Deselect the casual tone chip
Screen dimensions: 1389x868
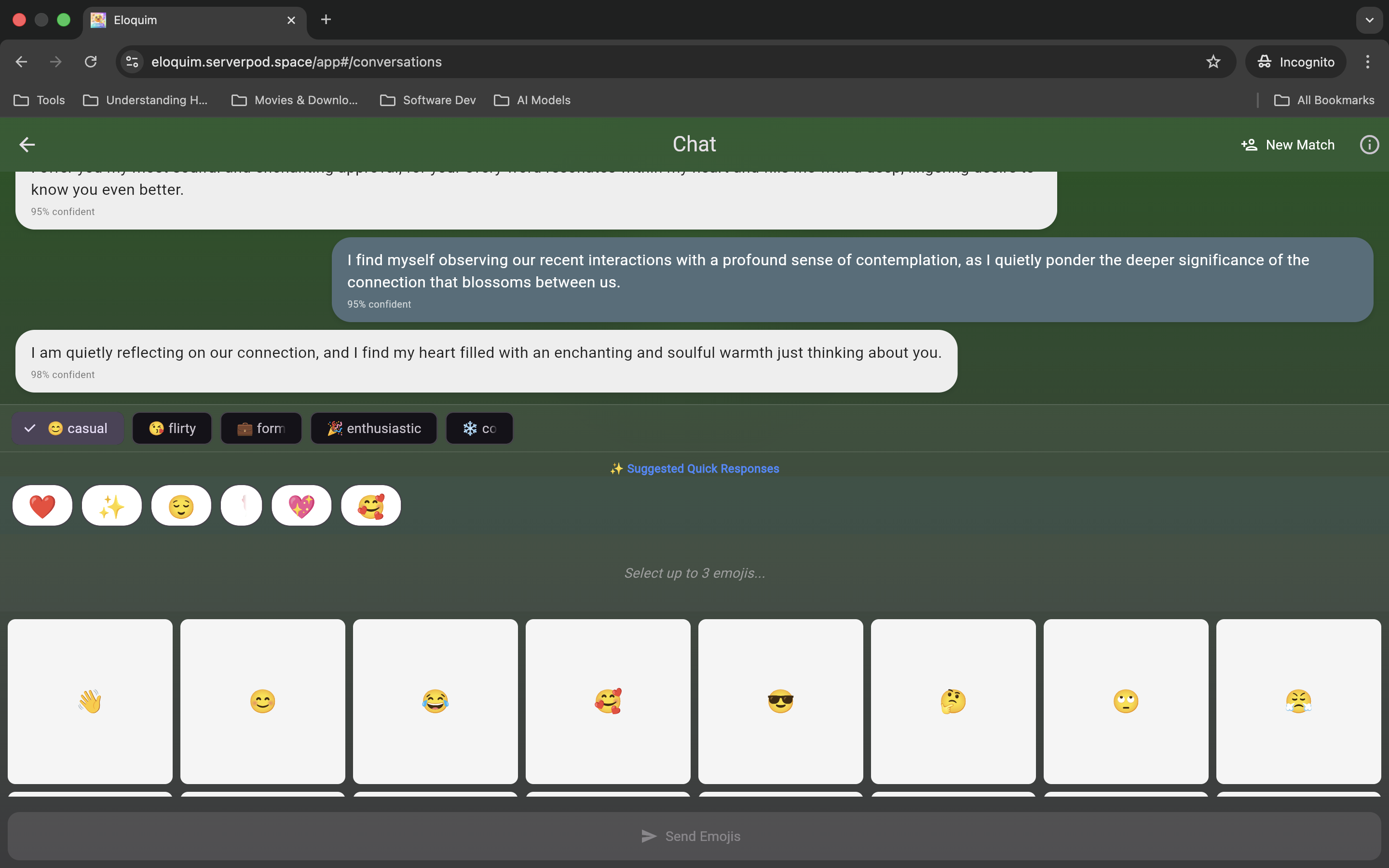coord(68,428)
